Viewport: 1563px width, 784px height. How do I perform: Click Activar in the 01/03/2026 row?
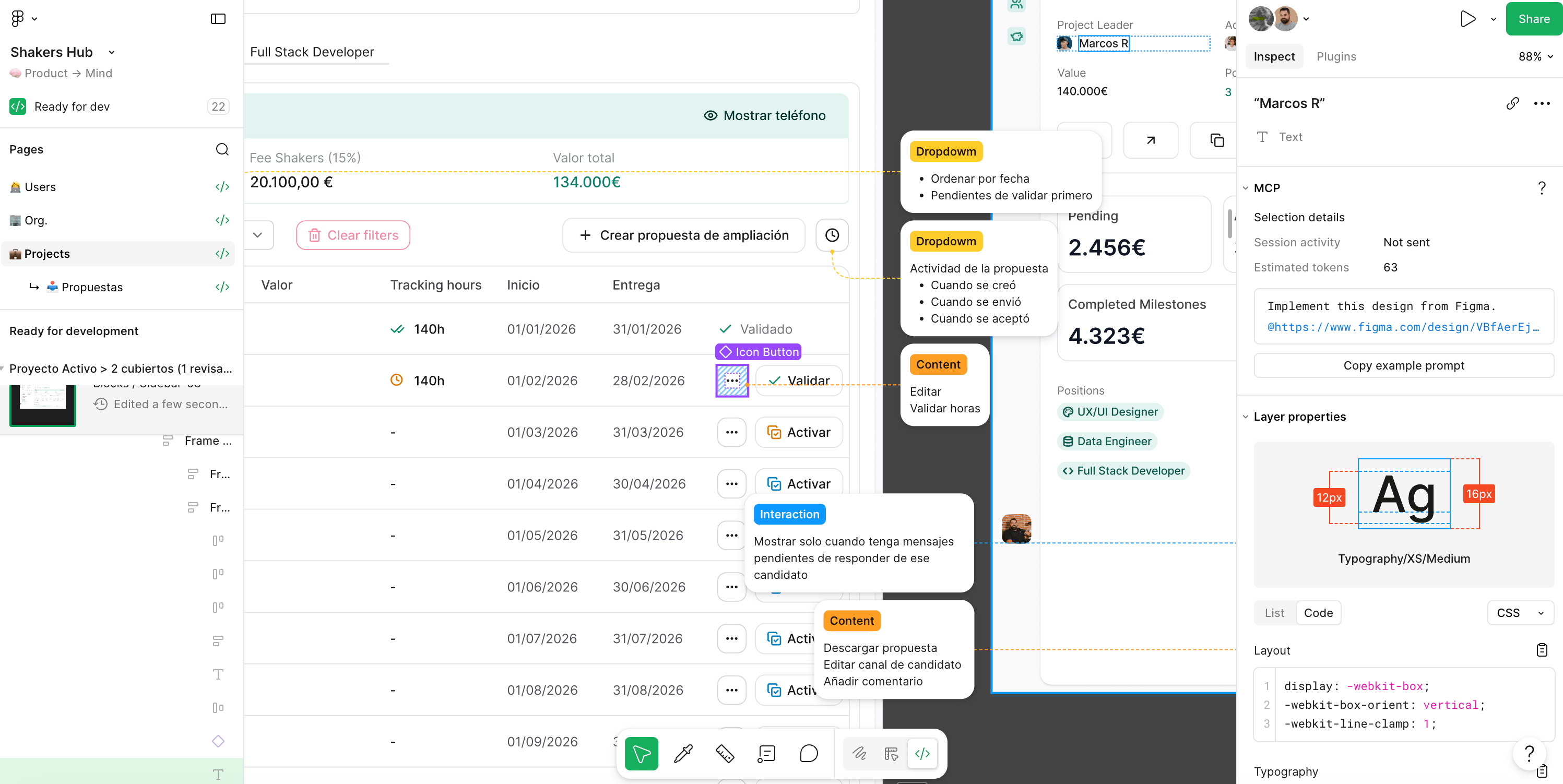799,432
